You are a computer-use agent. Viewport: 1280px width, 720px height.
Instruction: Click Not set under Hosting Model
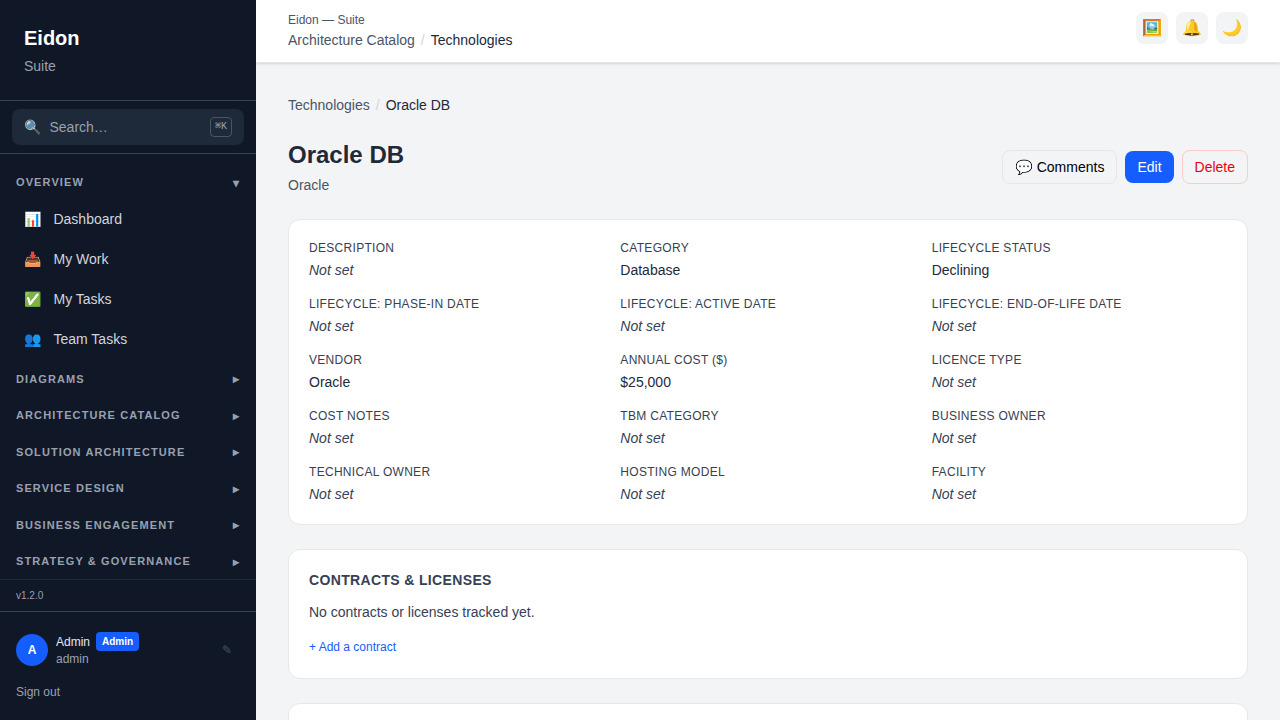tap(642, 494)
